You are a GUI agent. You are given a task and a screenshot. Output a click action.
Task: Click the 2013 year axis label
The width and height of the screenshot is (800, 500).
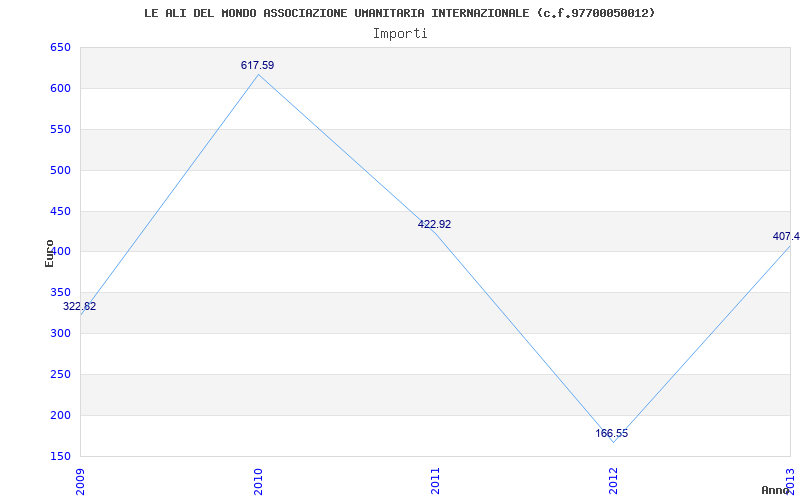(790, 481)
